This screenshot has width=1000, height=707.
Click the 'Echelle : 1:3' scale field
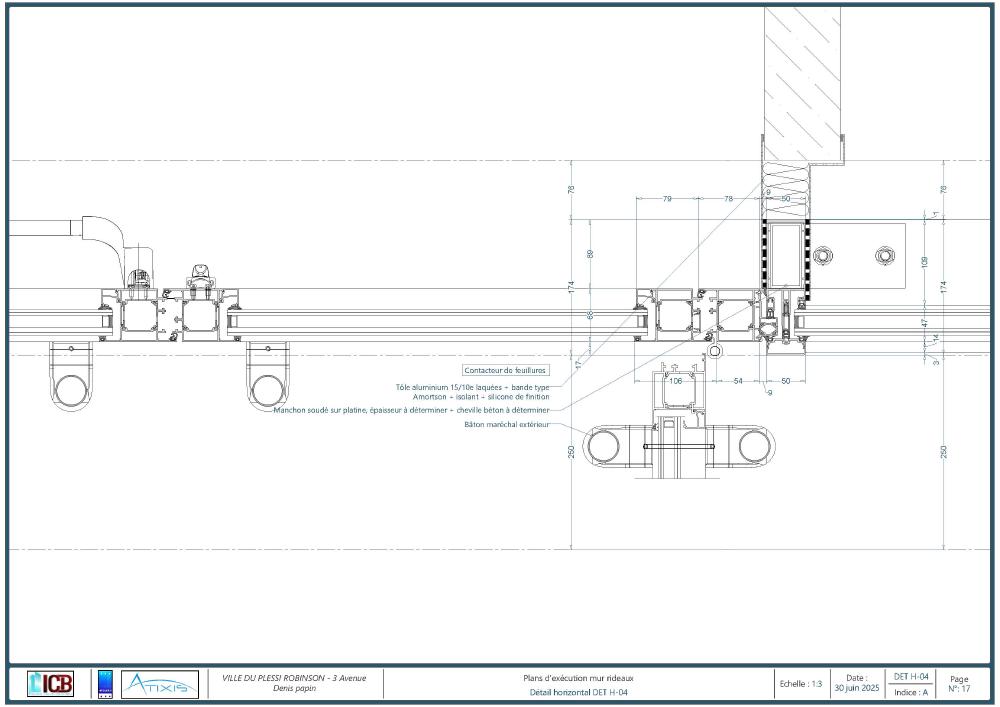(800, 684)
